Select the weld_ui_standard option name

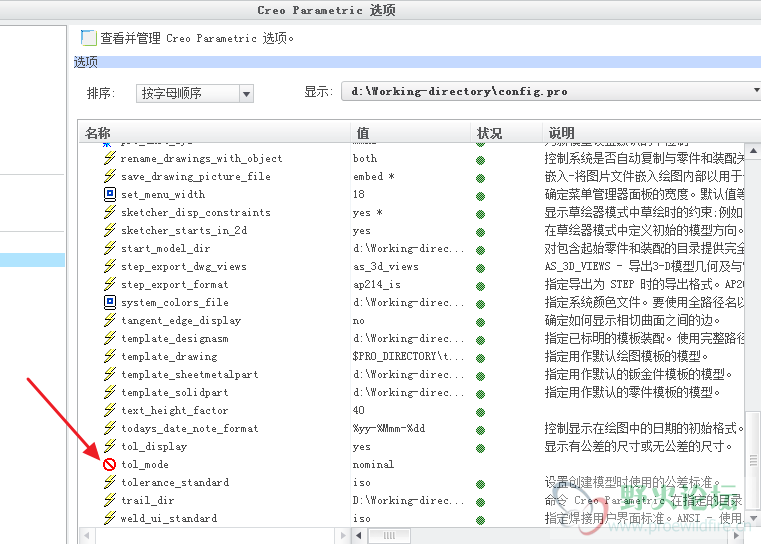[169, 518]
